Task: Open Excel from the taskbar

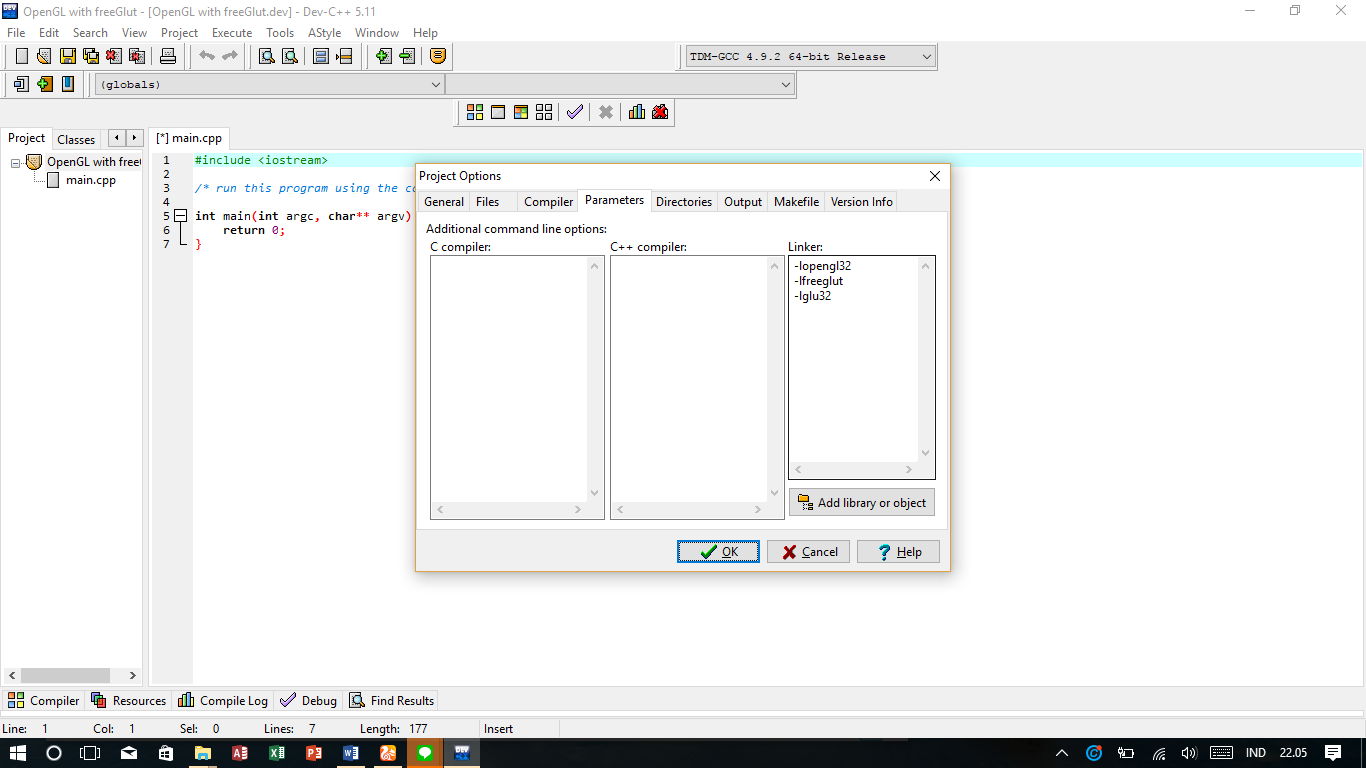Action: tap(277, 753)
